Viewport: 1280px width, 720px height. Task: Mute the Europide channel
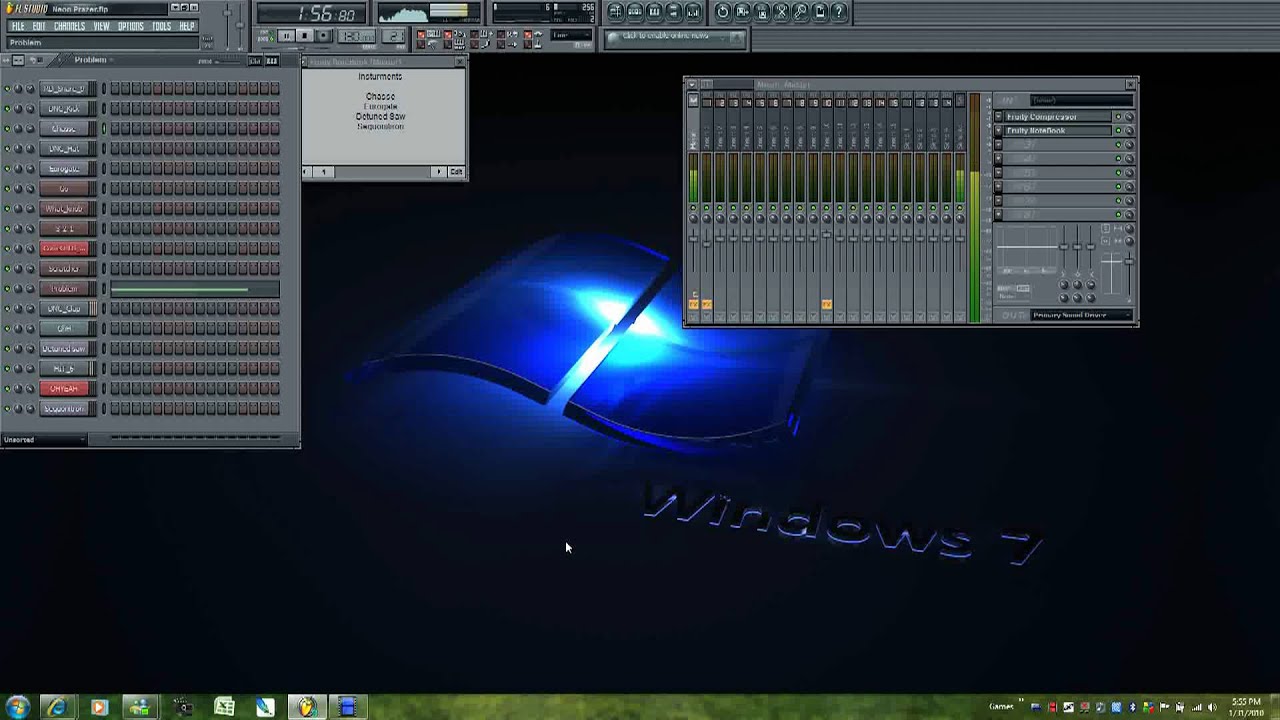coord(7,168)
